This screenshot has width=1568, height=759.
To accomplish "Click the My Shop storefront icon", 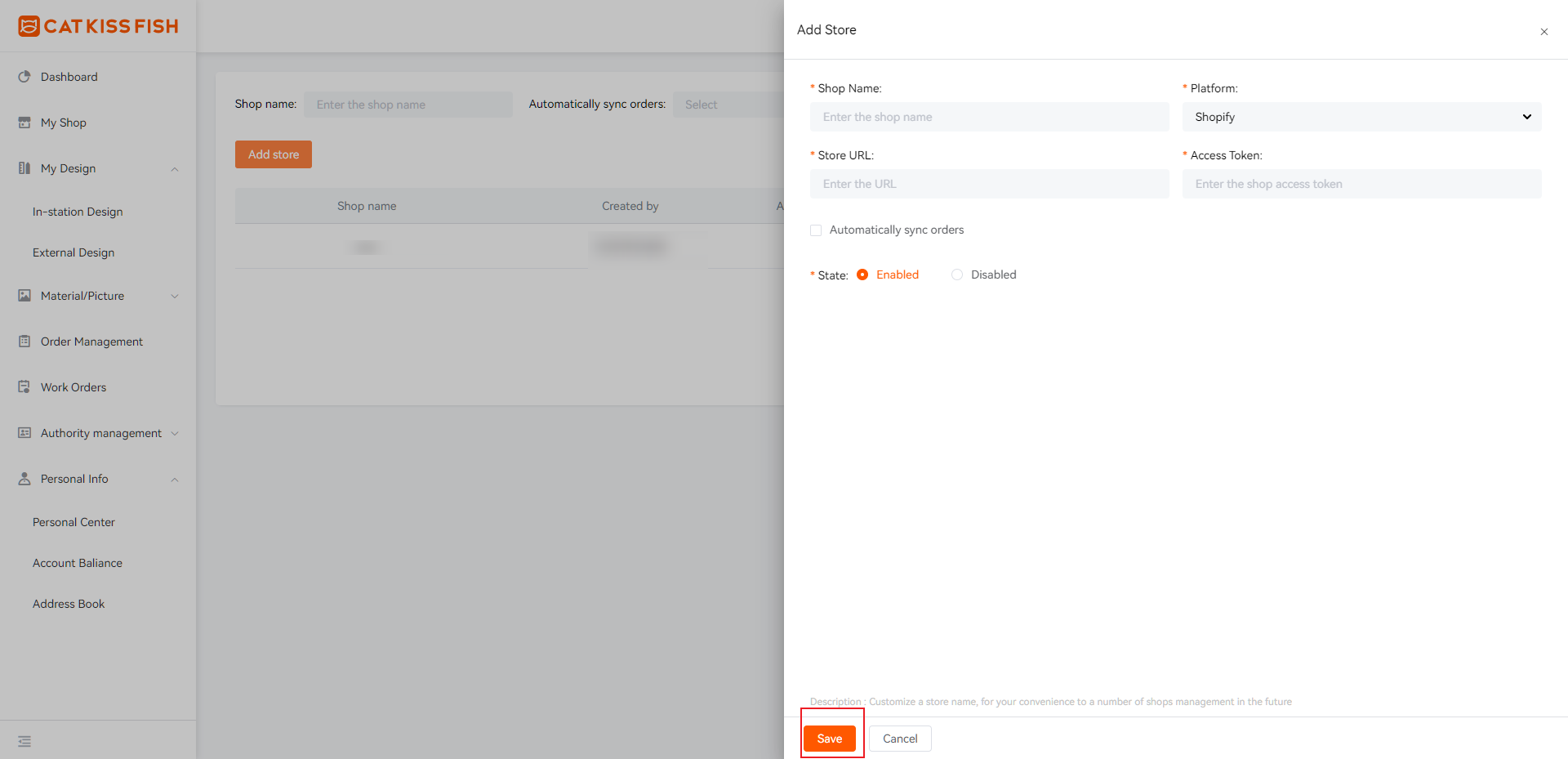I will point(24,123).
